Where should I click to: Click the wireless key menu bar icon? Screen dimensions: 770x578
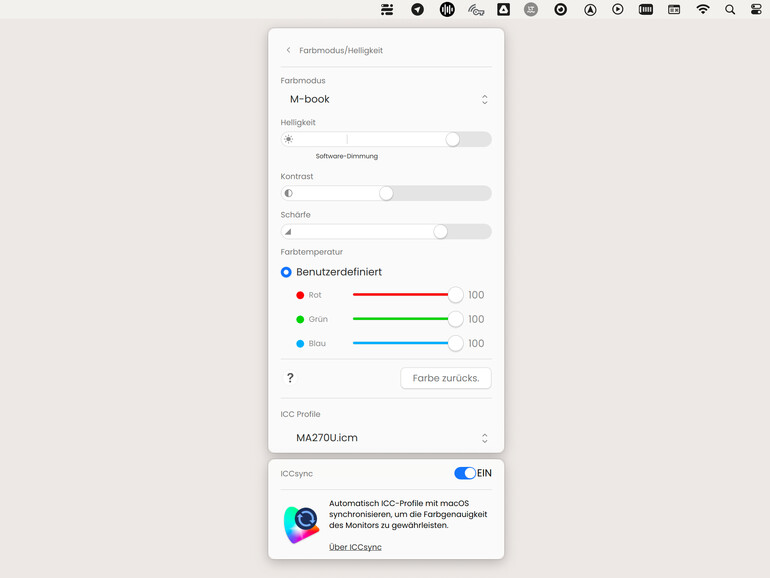pyautogui.click(x=476, y=10)
